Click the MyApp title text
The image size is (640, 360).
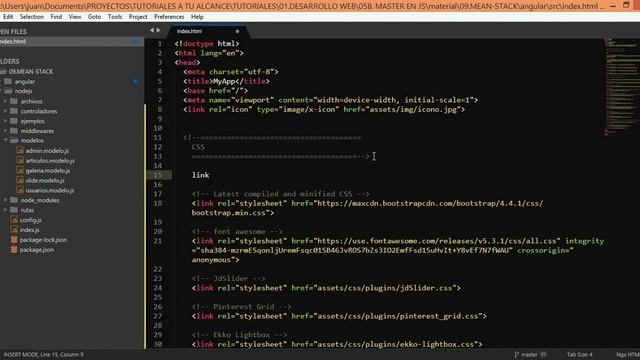coord(224,81)
